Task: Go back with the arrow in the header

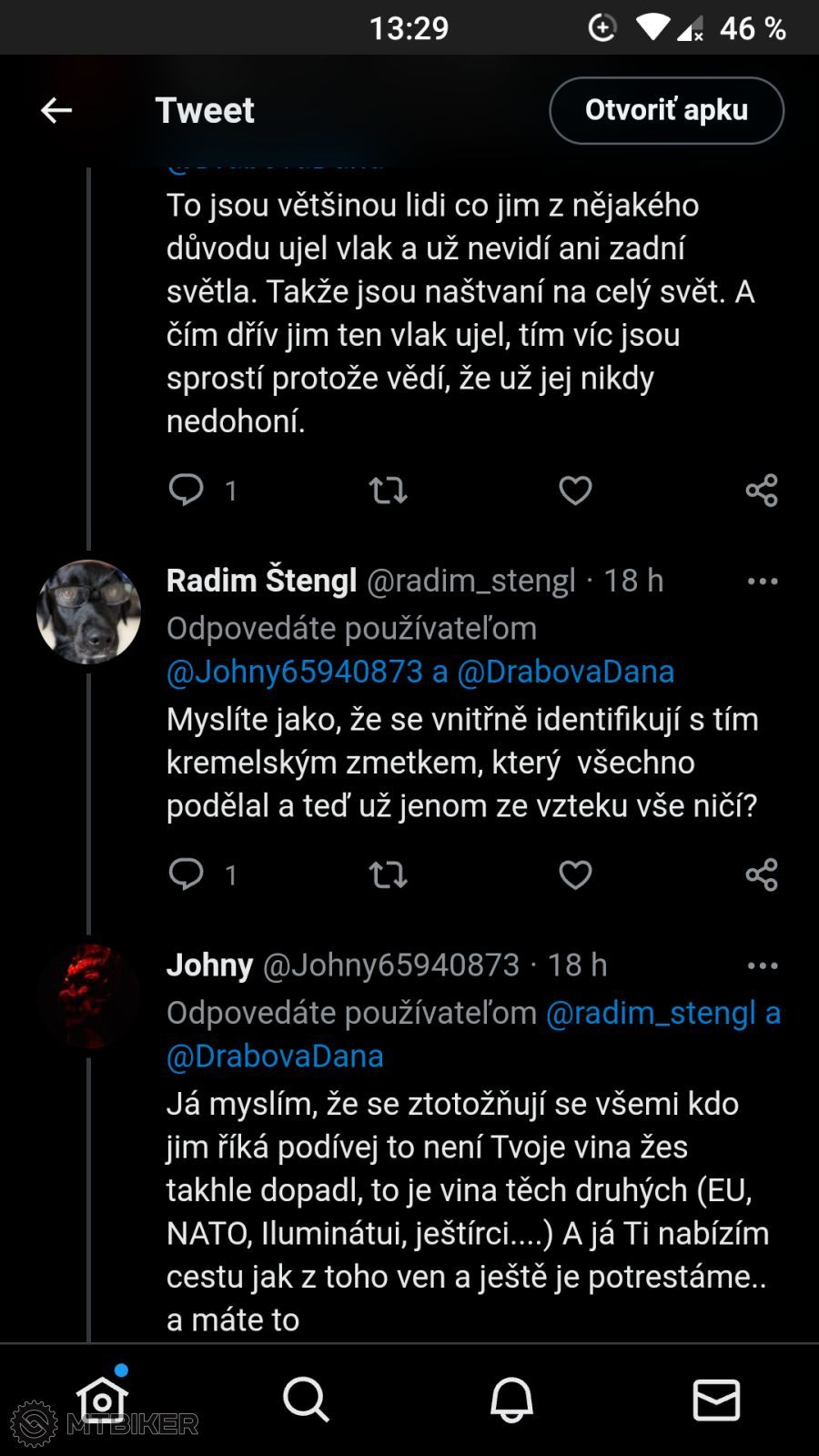Action: click(x=56, y=110)
